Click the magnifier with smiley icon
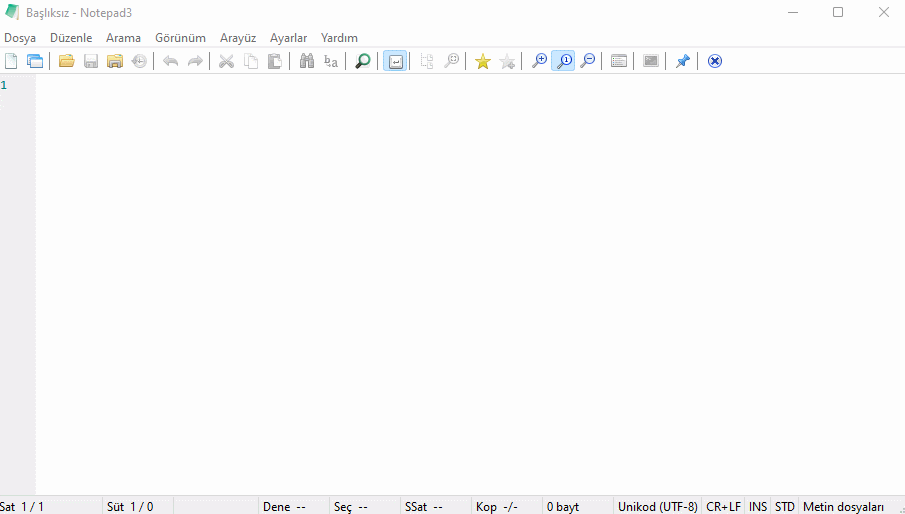The image size is (905, 514). (x=451, y=61)
